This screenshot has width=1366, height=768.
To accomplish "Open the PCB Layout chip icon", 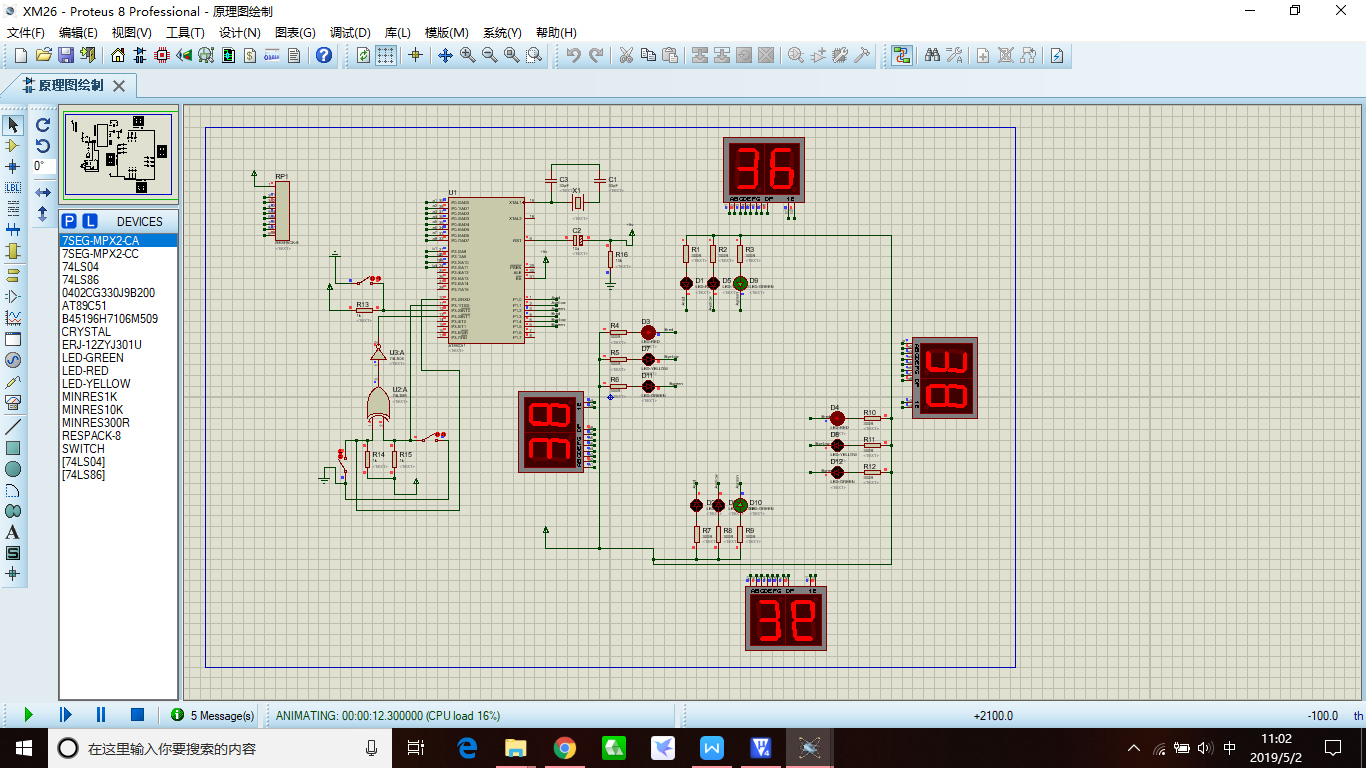I will coord(162,55).
